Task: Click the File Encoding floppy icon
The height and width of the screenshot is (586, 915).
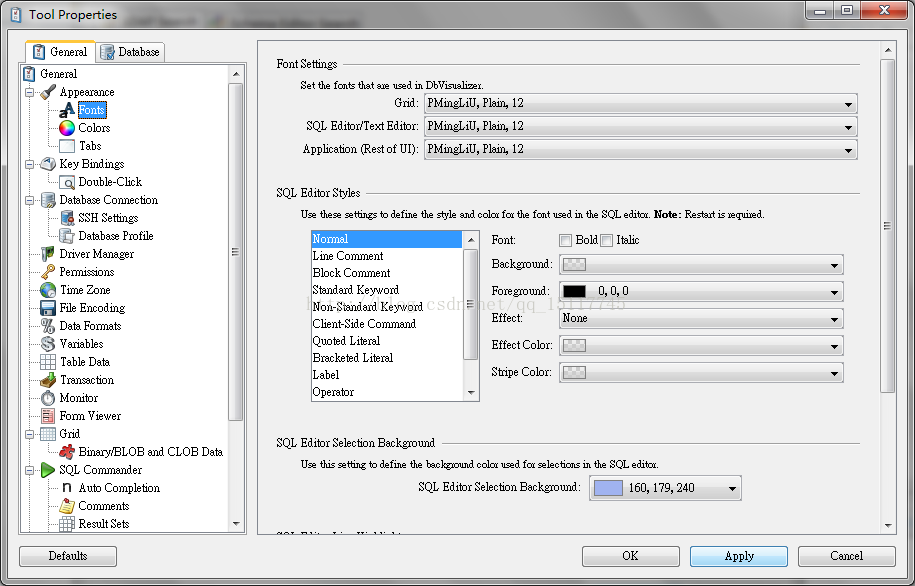Action: pos(48,308)
